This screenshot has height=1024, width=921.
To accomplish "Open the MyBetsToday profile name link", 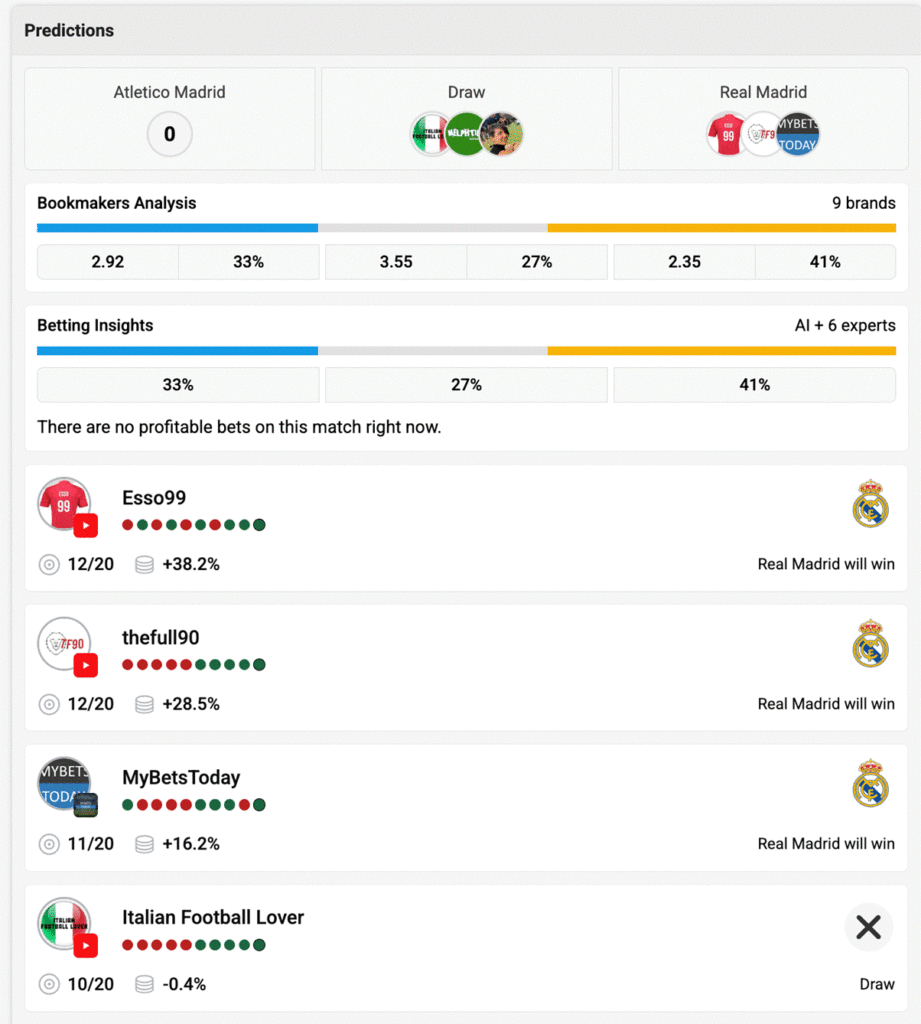I will point(181,777).
